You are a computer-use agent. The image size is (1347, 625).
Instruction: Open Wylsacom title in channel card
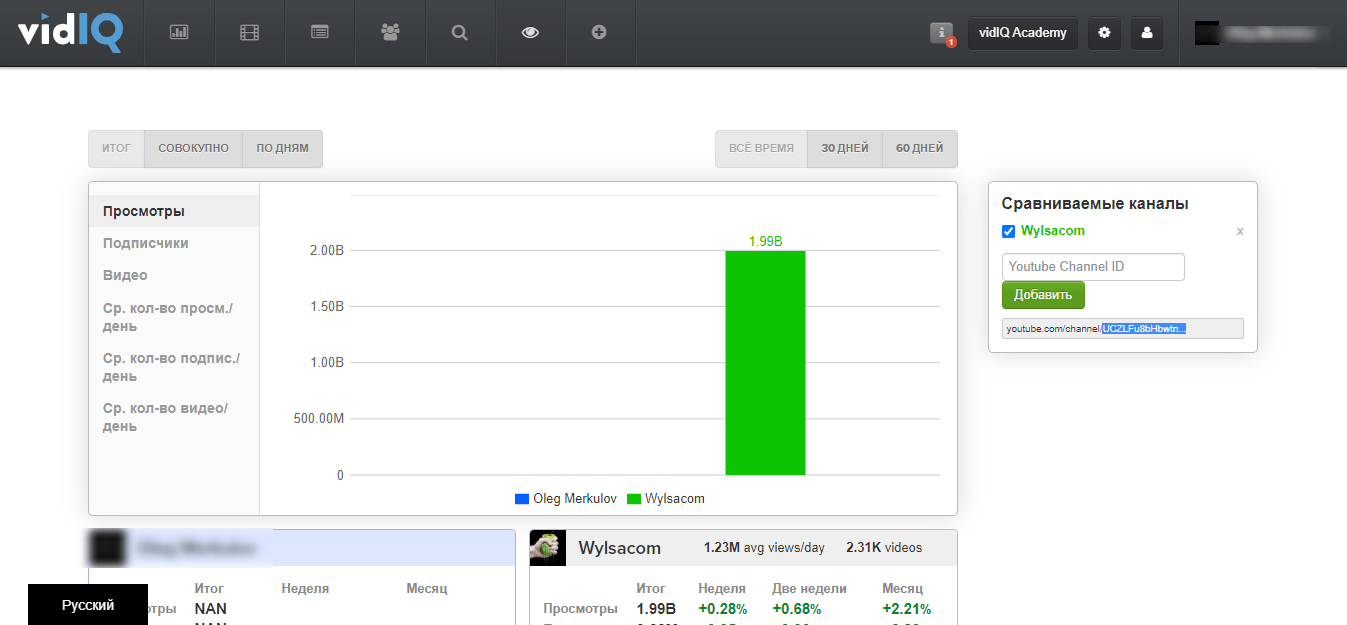click(x=619, y=548)
